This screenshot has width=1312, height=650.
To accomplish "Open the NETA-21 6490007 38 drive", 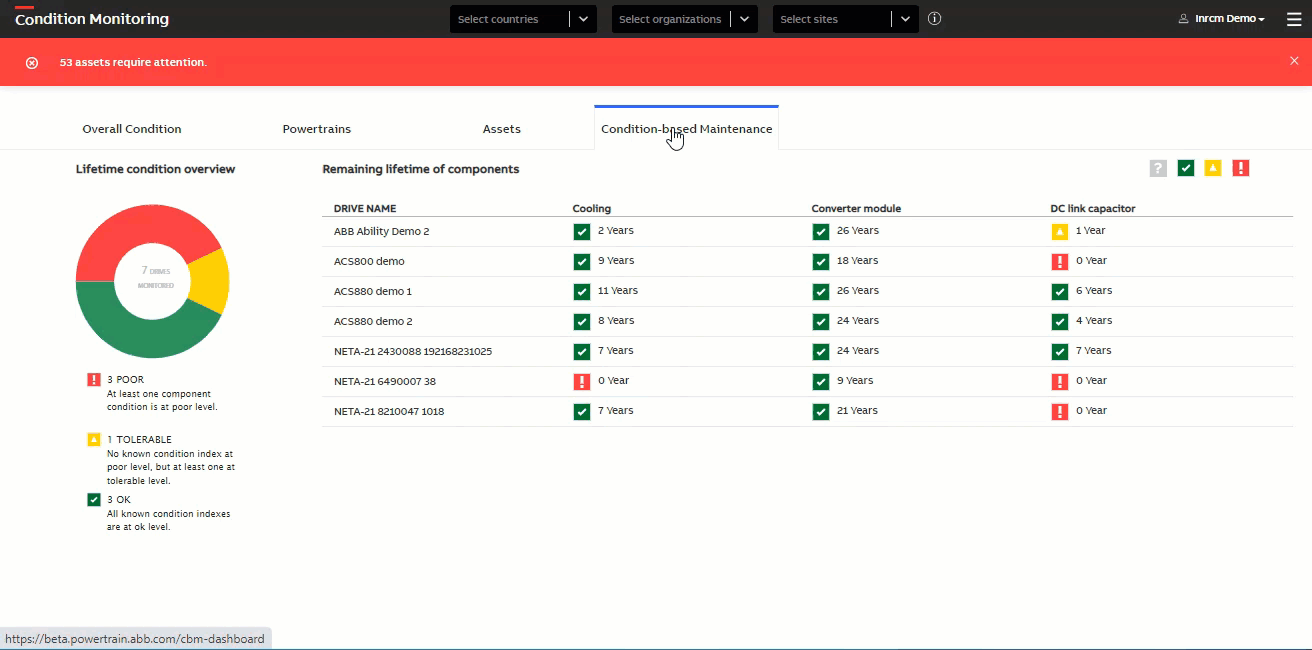I will click(x=385, y=381).
